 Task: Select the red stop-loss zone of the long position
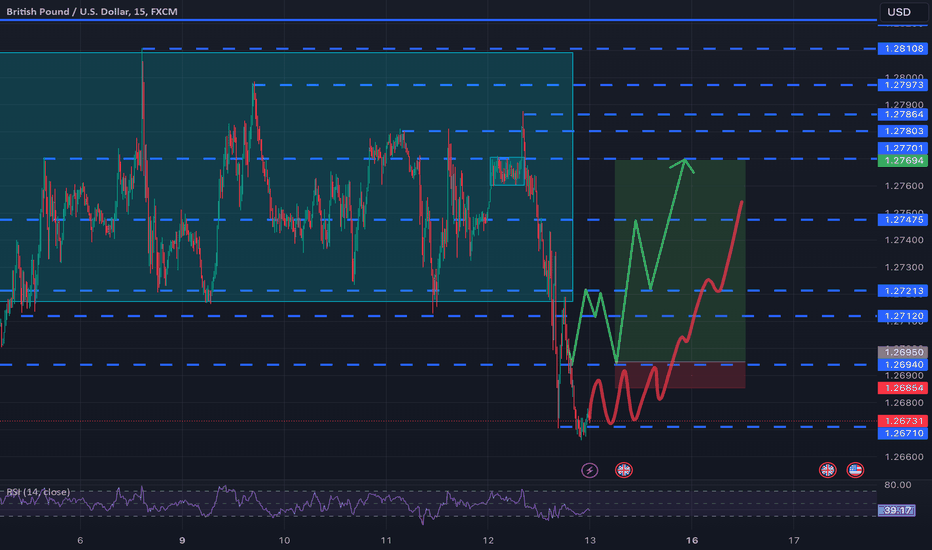[680, 375]
